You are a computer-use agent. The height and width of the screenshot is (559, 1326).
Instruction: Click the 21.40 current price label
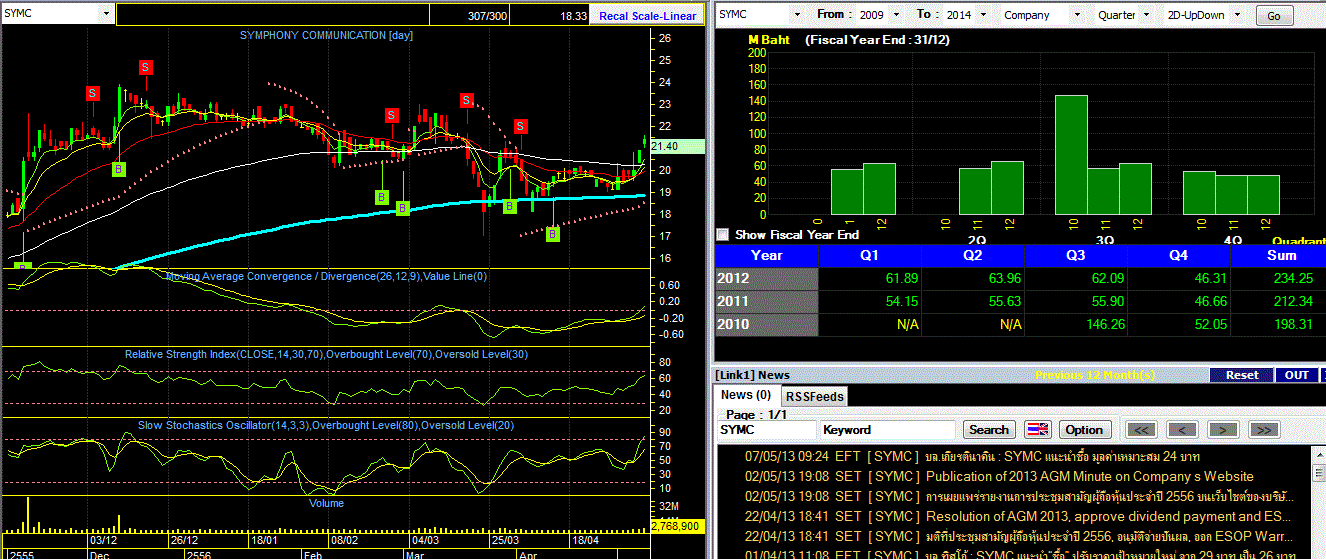pyautogui.click(x=678, y=146)
